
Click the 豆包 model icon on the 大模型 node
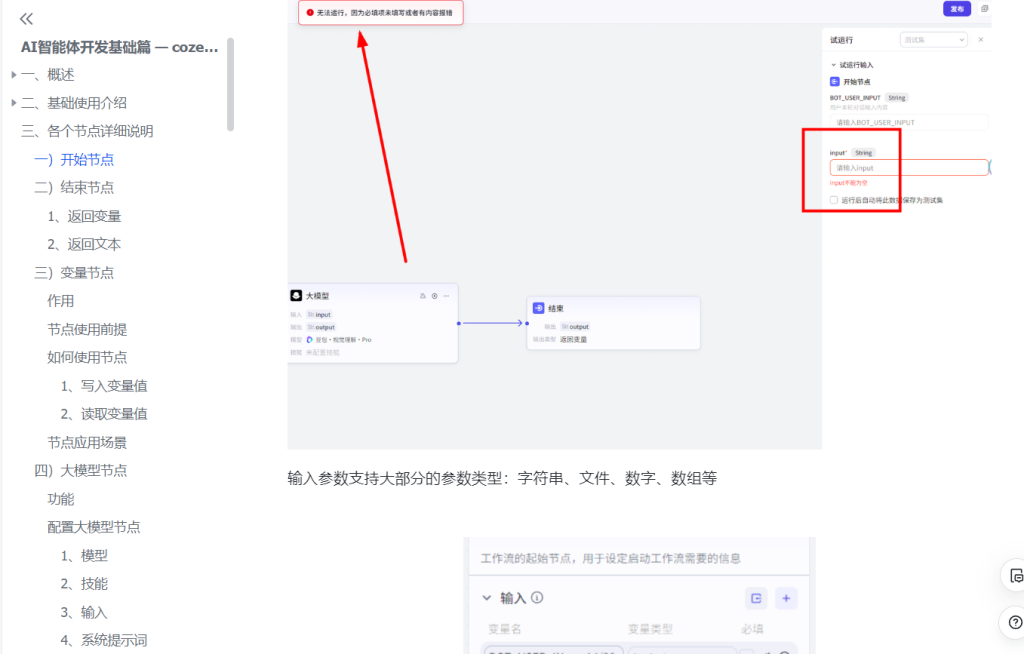click(309, 340)
